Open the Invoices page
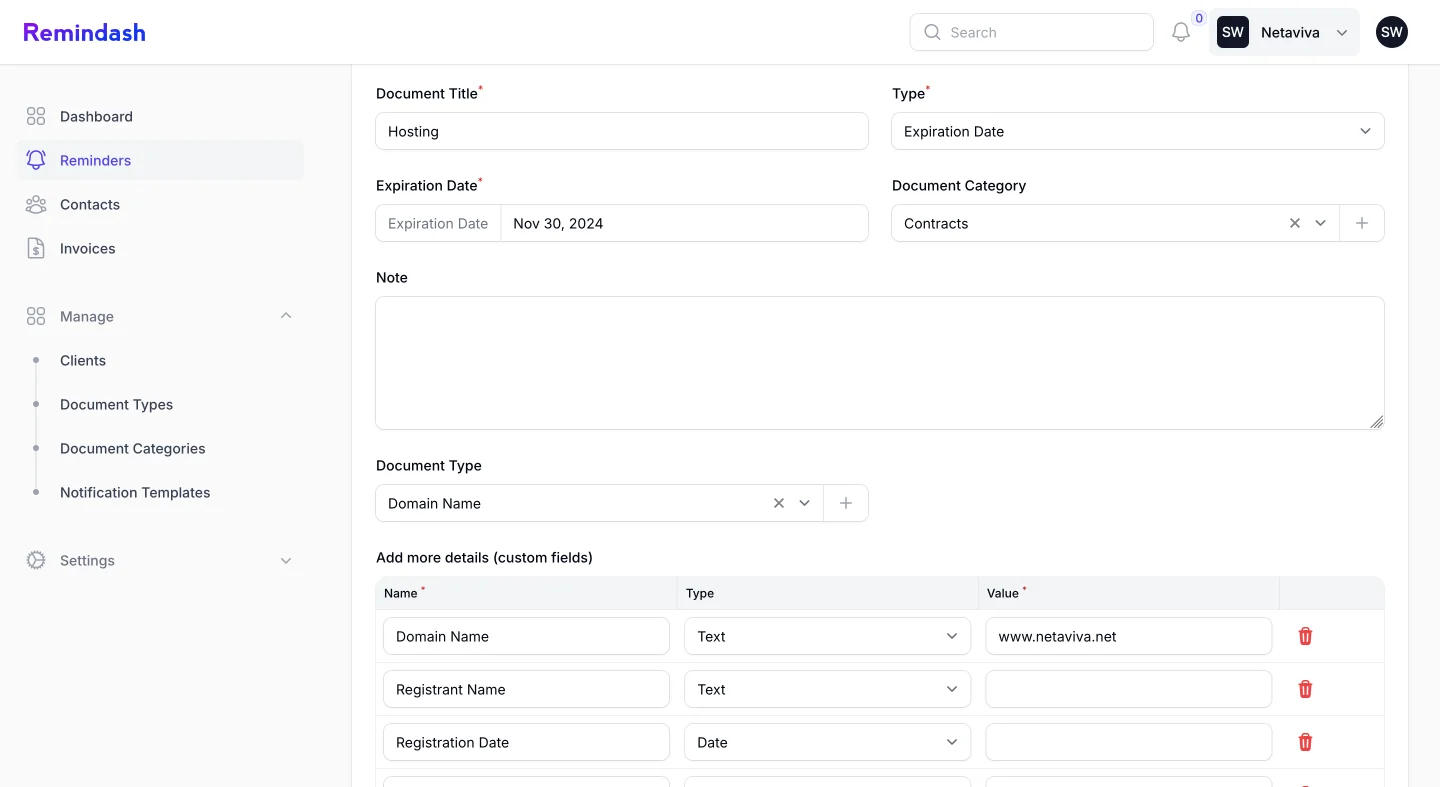Viewport: 1440px width, 787px height. pos(160,248)
